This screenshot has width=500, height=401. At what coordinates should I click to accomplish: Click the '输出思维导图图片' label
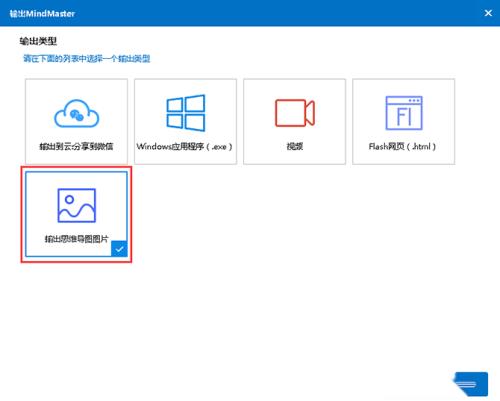click(x=77, y=239)
